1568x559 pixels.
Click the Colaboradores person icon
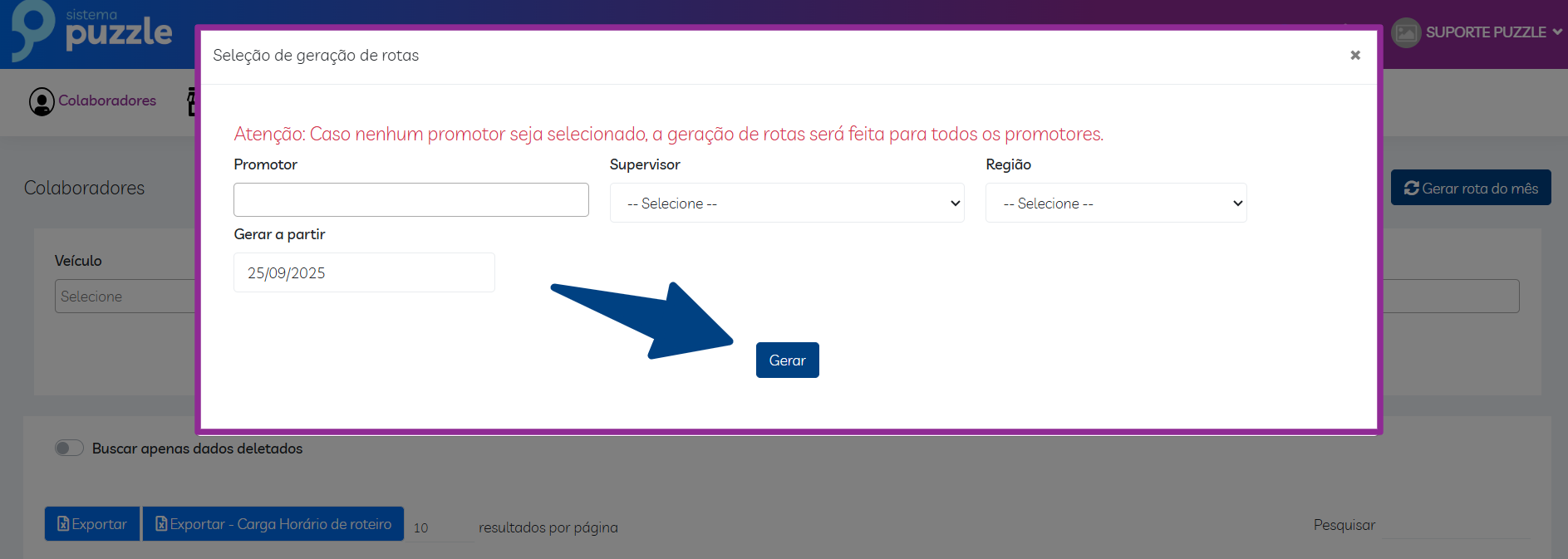[42, 101]
